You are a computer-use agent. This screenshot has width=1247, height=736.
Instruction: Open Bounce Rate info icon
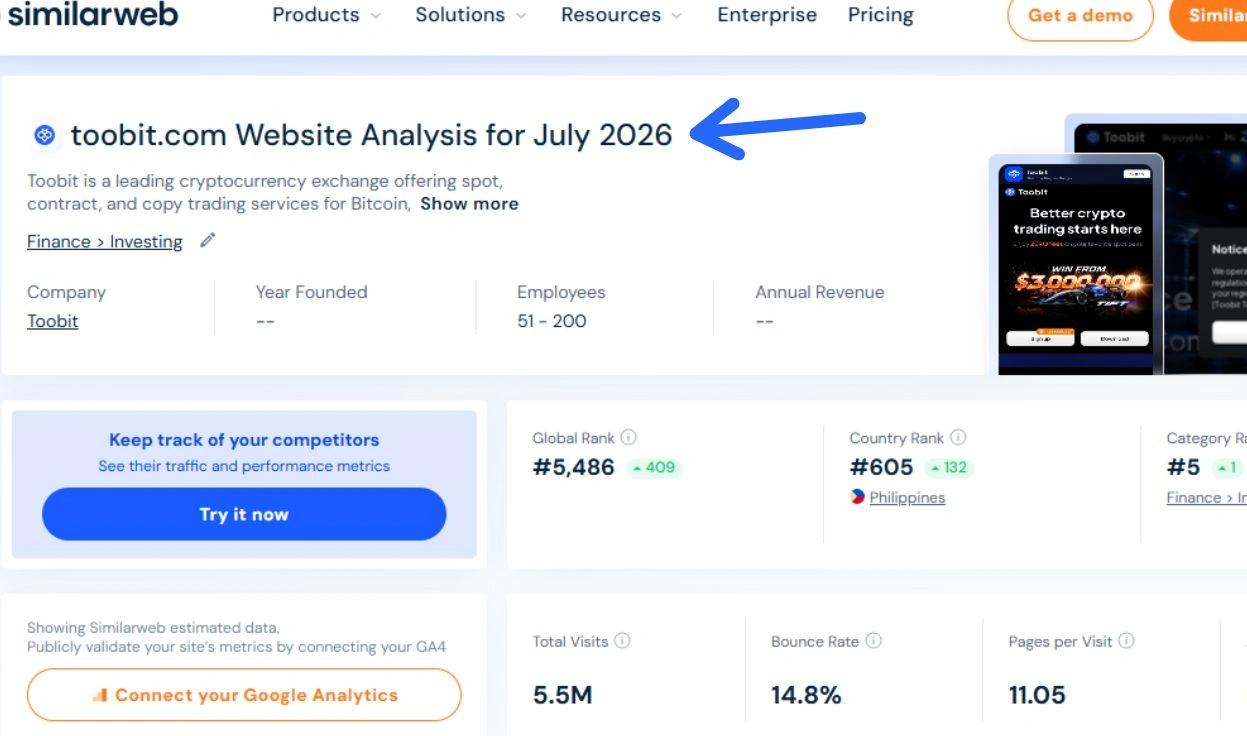tap(873, 641)
